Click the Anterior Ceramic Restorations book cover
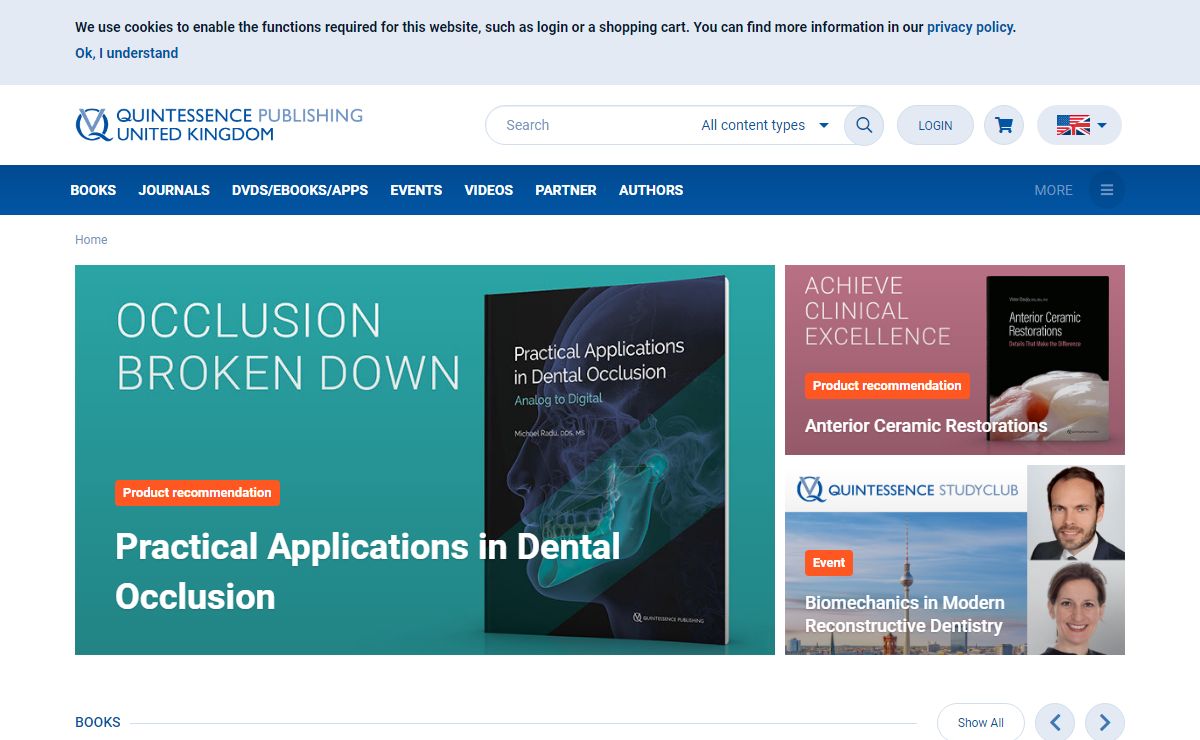The width and height of the screenshot is (1200, 740). click(x=1048, y=360)
